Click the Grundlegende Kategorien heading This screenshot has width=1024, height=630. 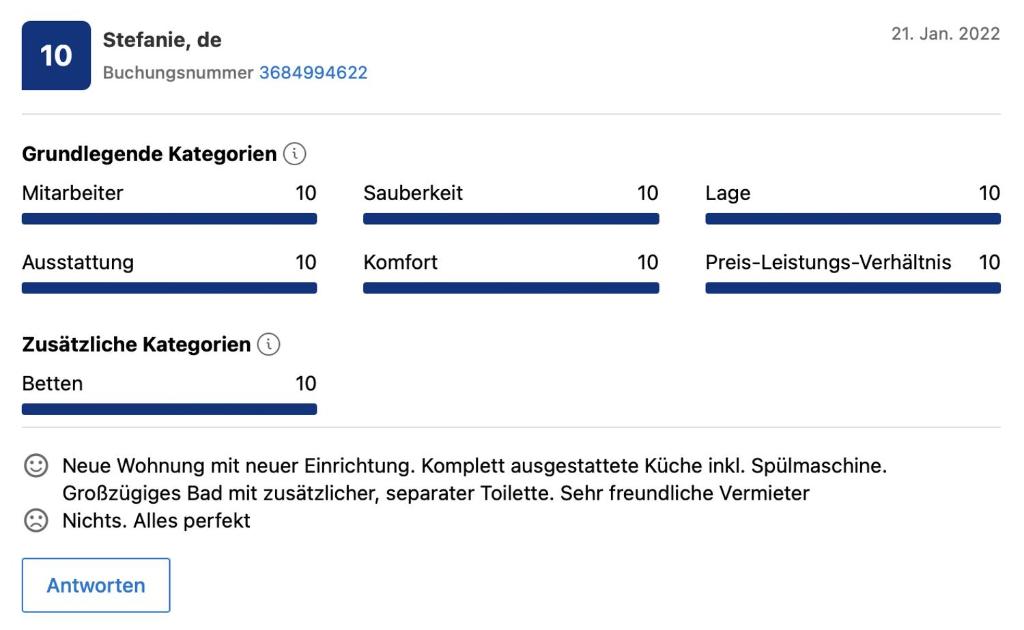[149, 154]
